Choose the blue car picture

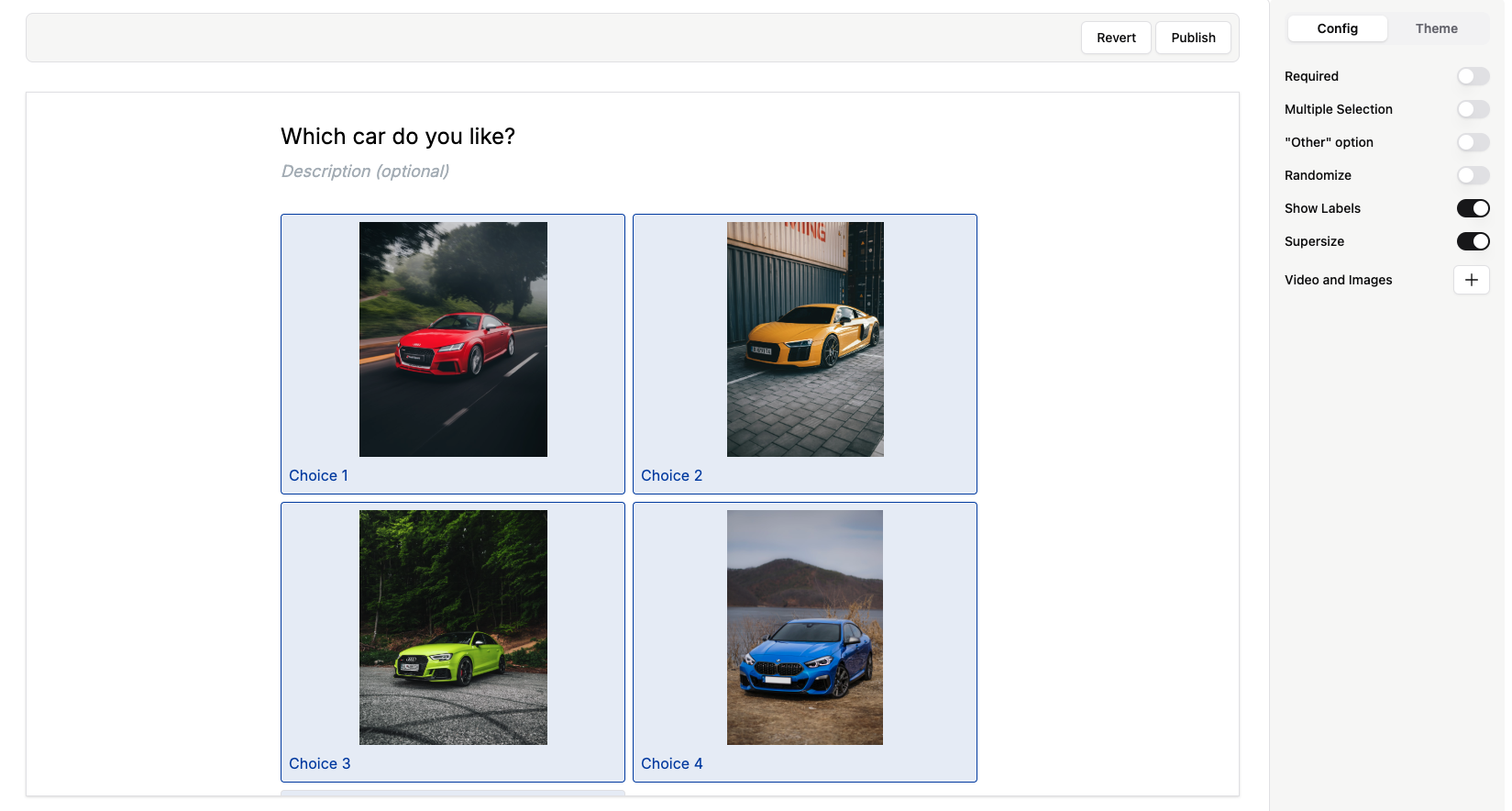coord(805,628)
